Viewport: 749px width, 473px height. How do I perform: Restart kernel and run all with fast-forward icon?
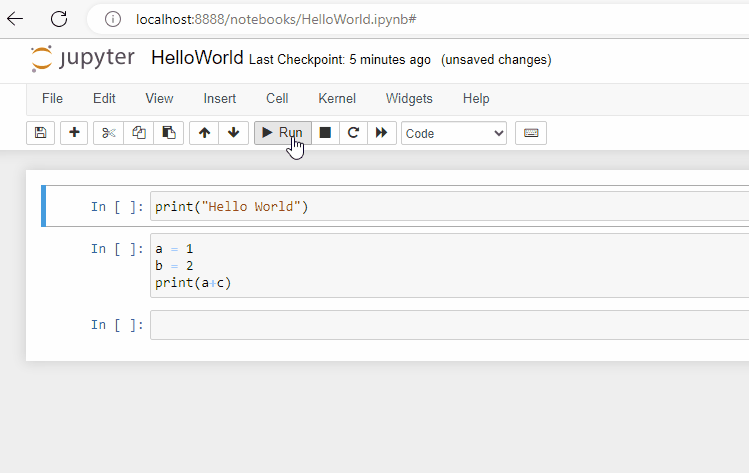(381, 133)
